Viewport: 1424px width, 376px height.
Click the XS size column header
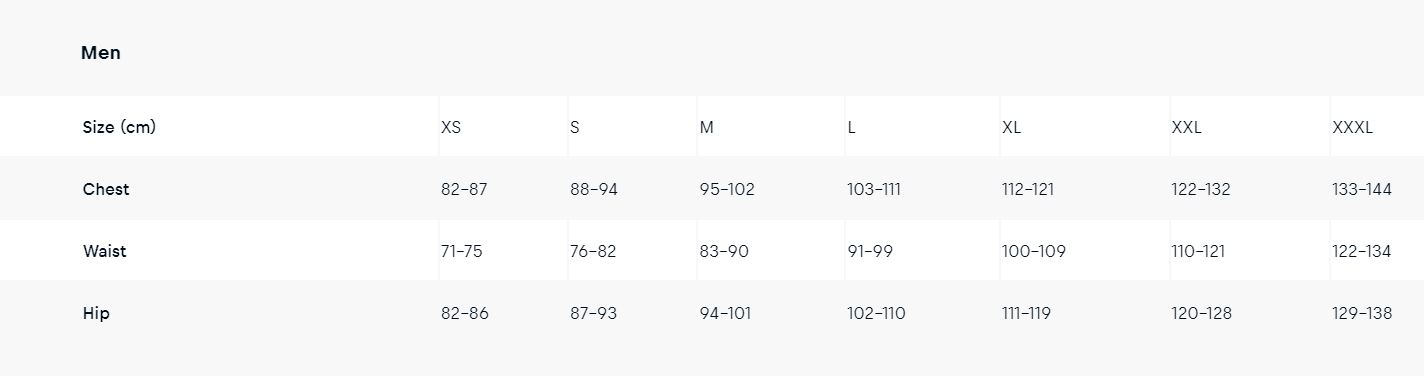(451, 128)
